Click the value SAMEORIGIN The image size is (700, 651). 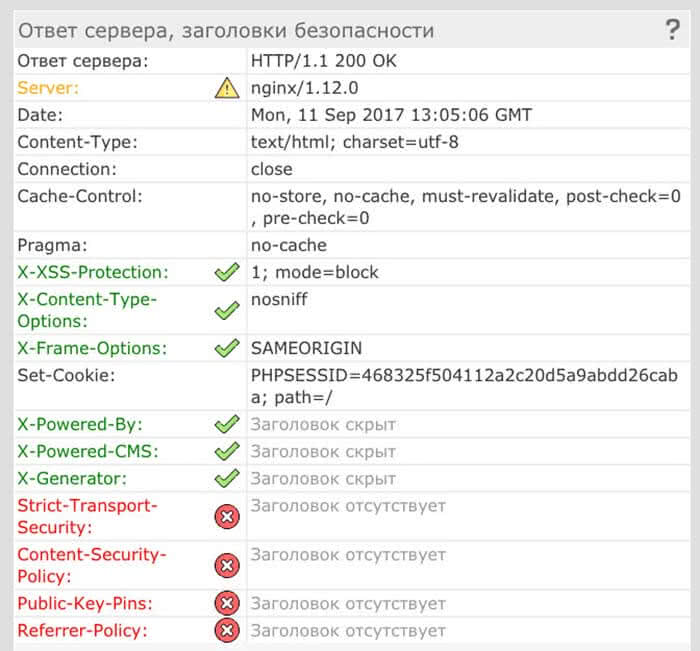click(306, 348)
